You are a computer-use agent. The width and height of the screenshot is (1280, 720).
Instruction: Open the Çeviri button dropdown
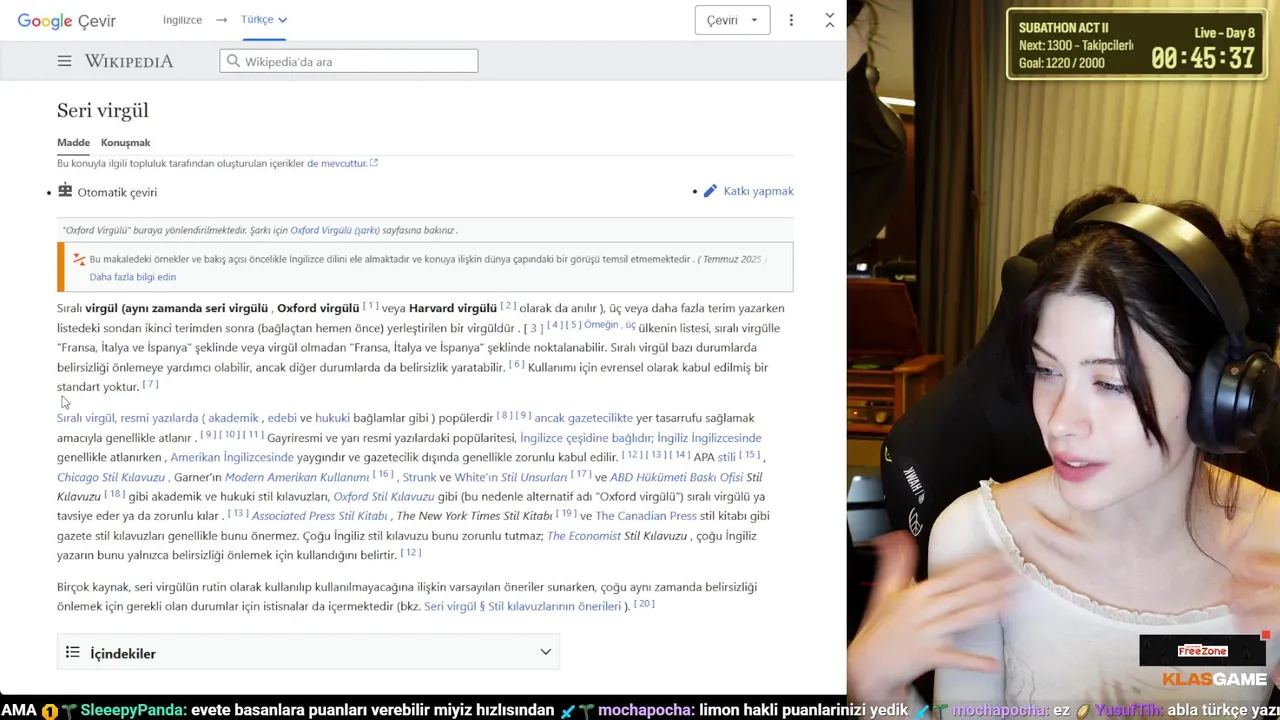pos(732,20)
